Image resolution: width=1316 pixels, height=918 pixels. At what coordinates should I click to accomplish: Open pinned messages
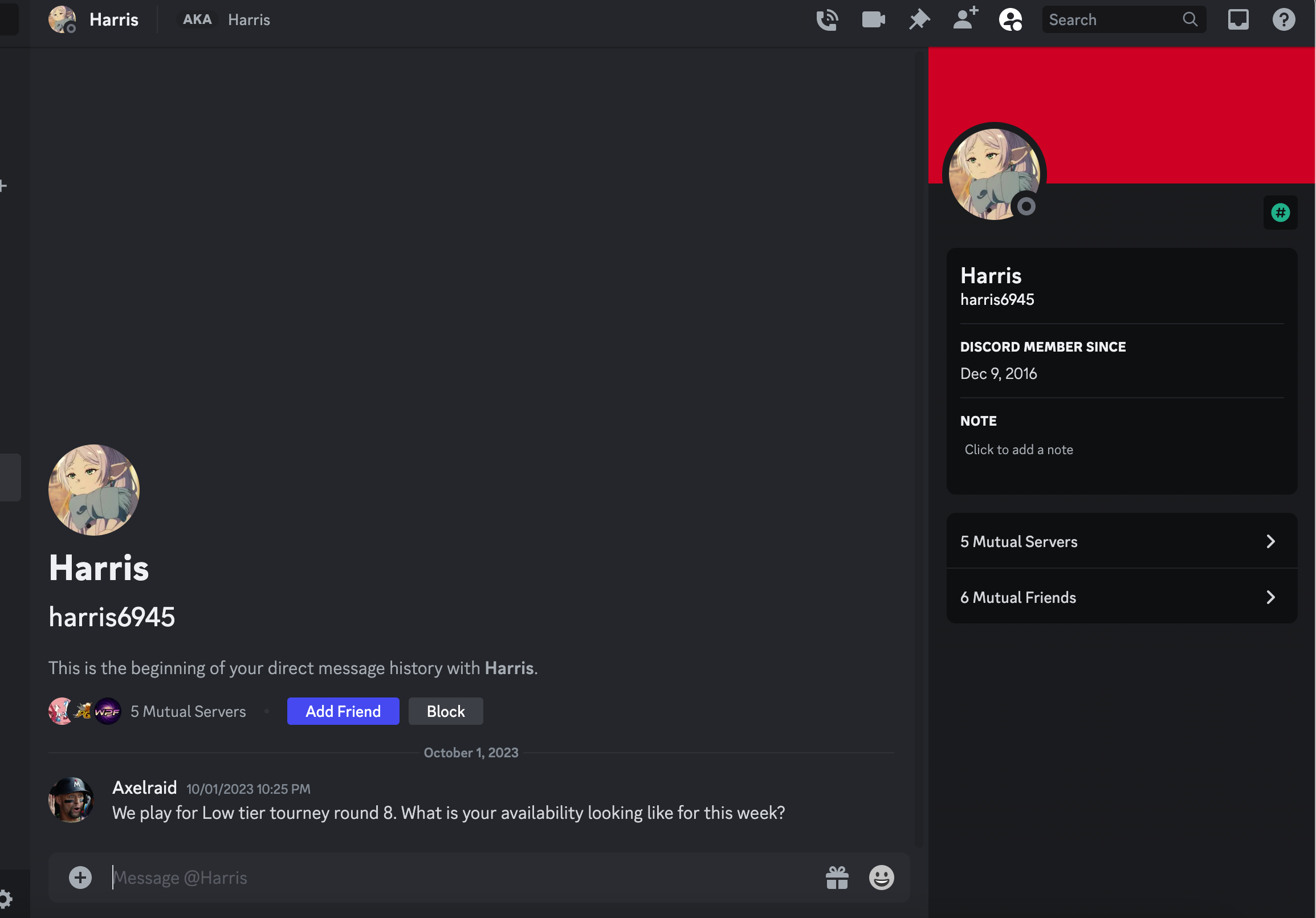pyautogui.click(x=919, y=20)
